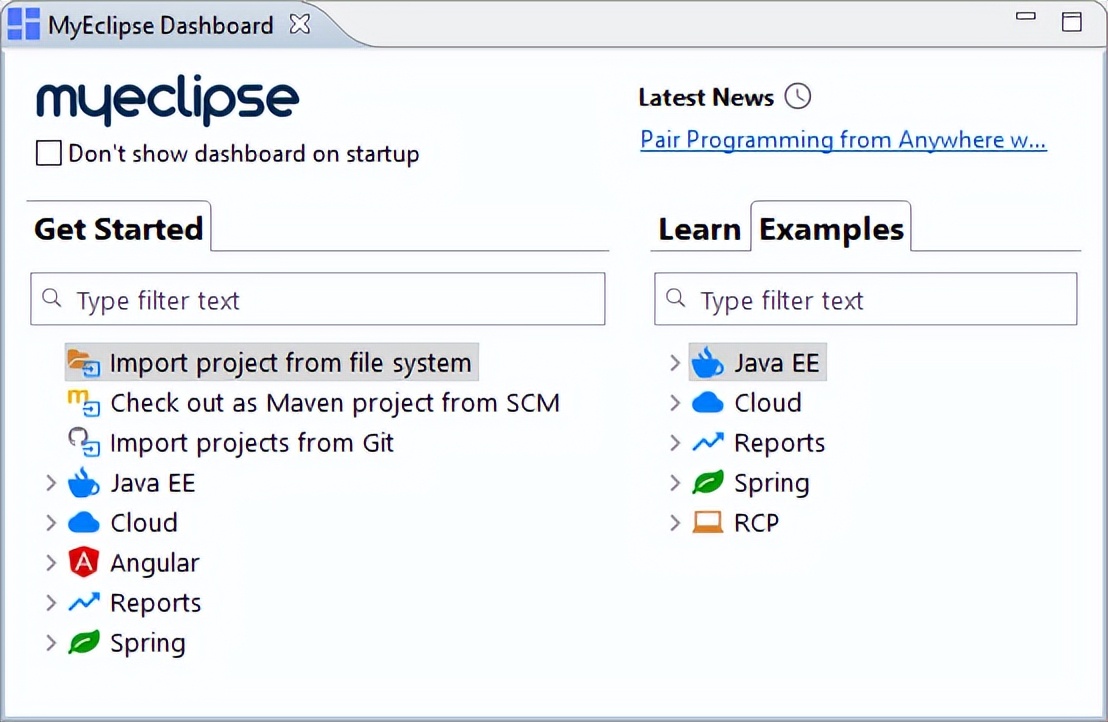
Task: Open the Pair Programming from Anywhere news link
Action: [x=843, y=139]
